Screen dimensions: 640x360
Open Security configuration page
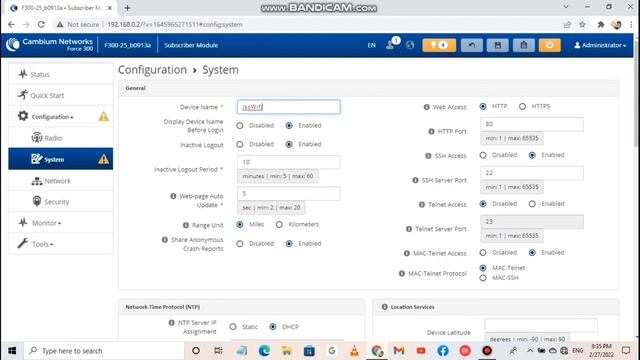pyautogui.click(x=60, y=202)
